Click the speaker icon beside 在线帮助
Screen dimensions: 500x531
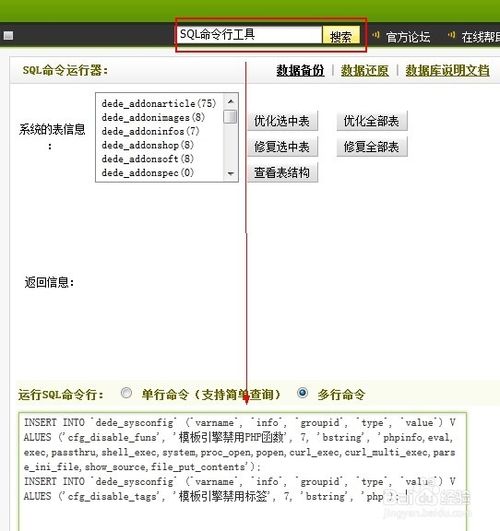[451, 35]
